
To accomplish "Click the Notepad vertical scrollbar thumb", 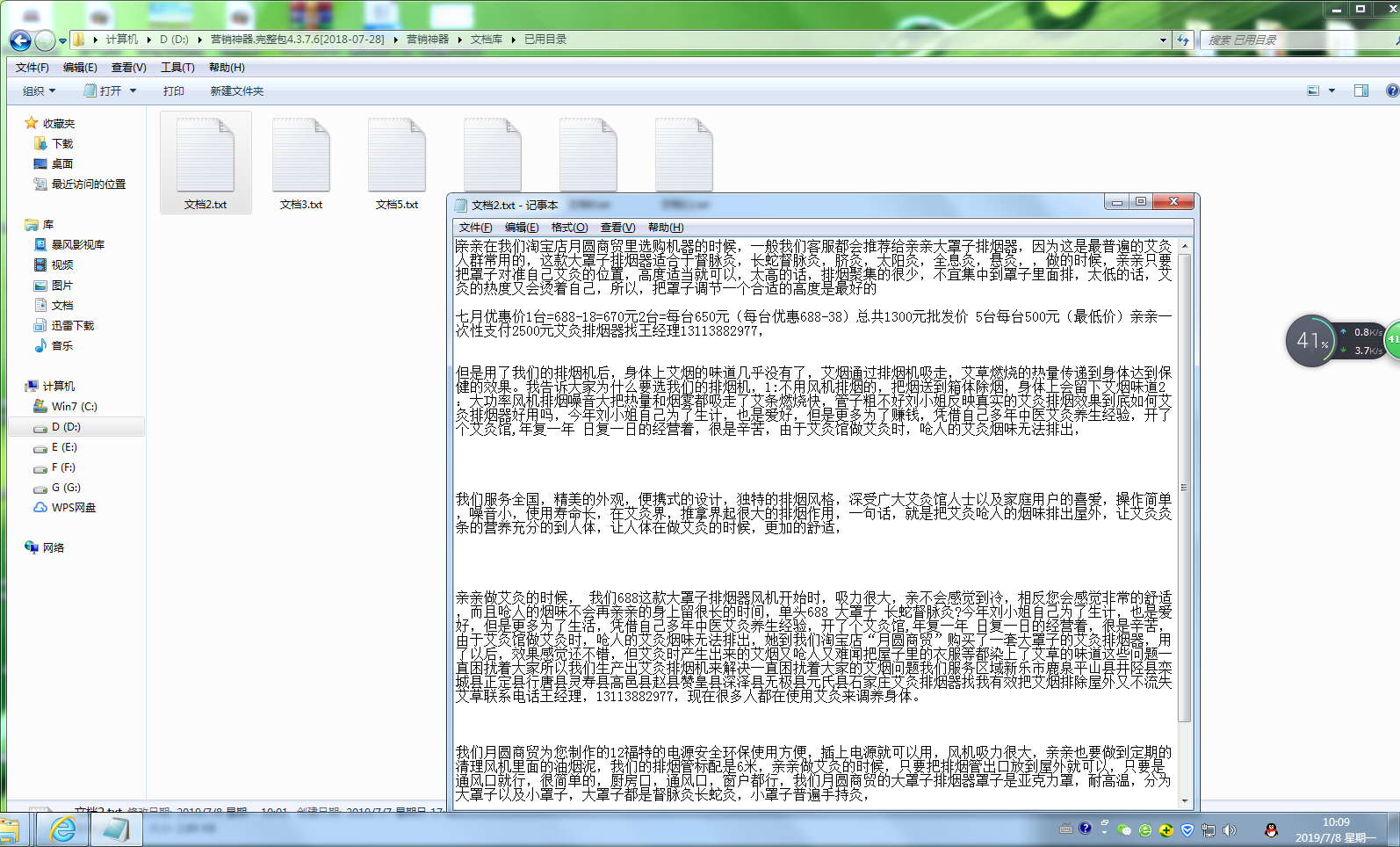I will coord(1184,488).
